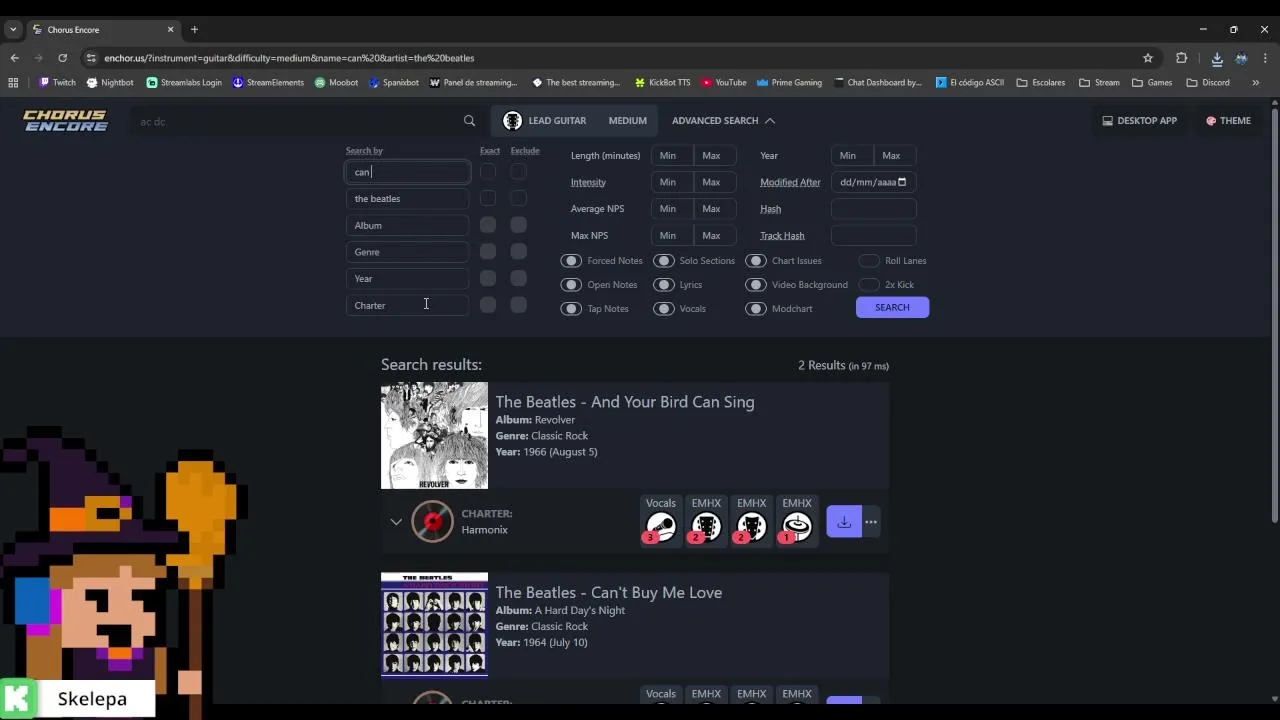The image size is (1280, 720).
Task: Click the Search button
Action: [x=892, y=308]
